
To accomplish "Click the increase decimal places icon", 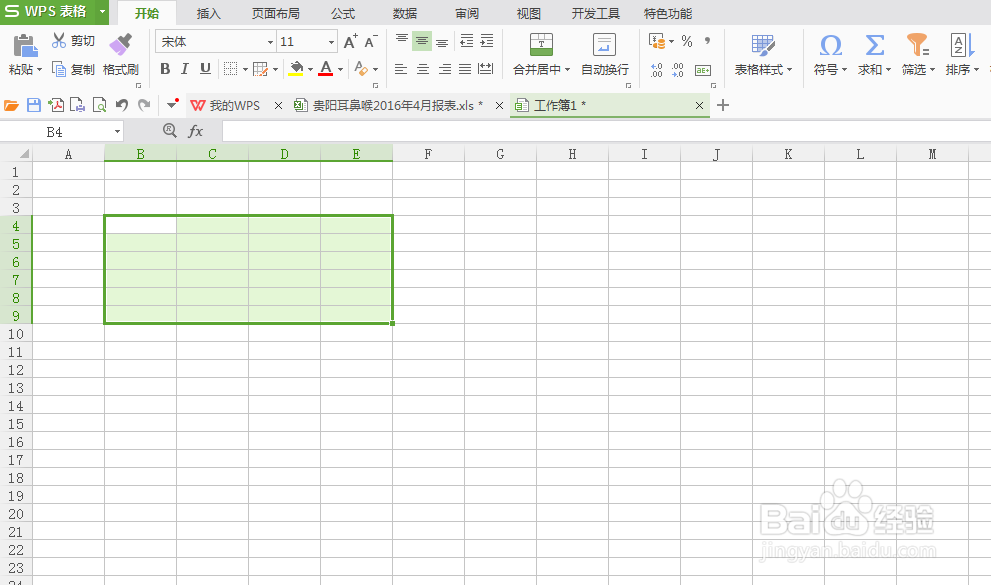I will [x=657, y=70].
